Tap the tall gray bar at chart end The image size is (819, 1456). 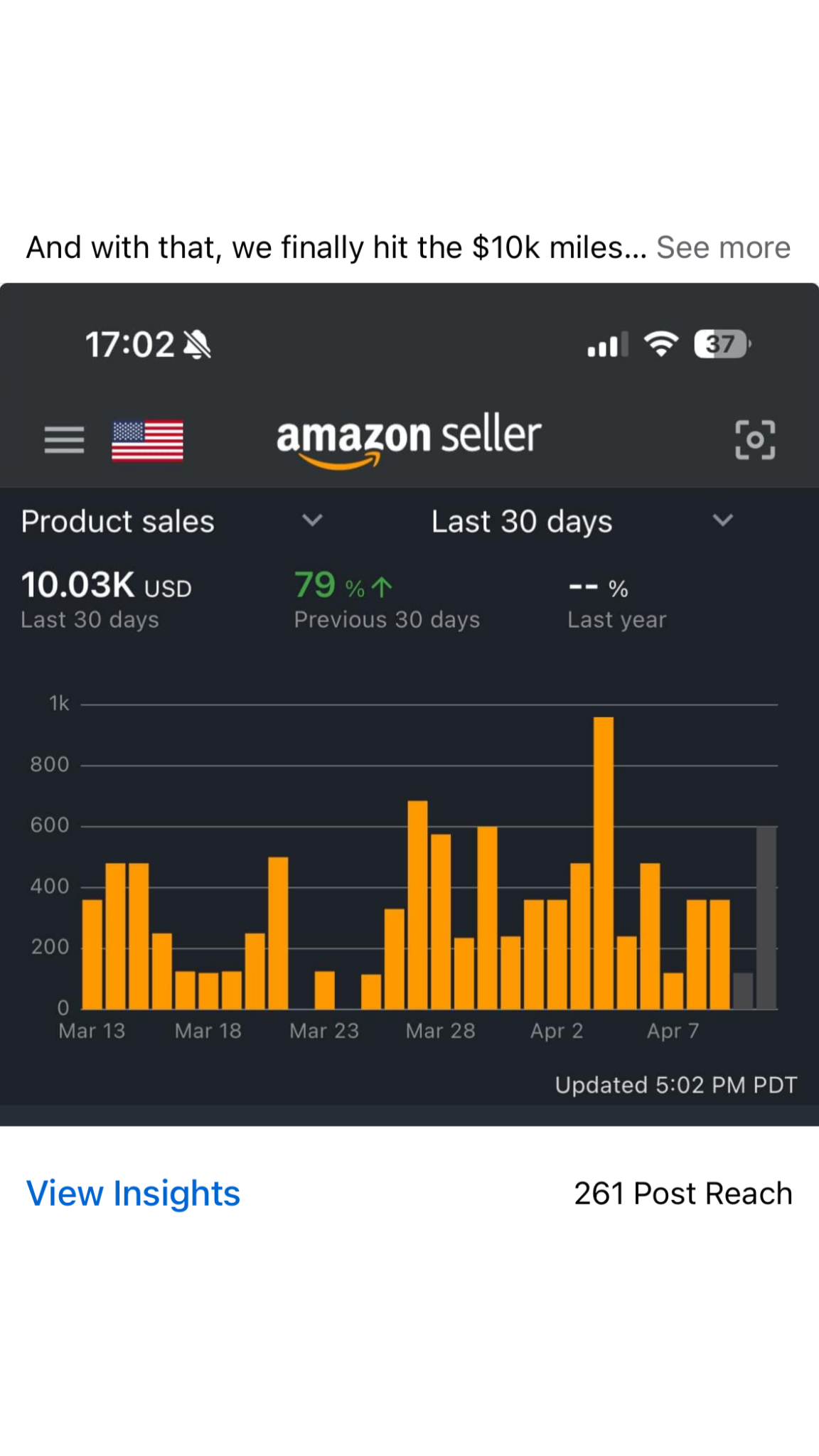pos(766,918)
